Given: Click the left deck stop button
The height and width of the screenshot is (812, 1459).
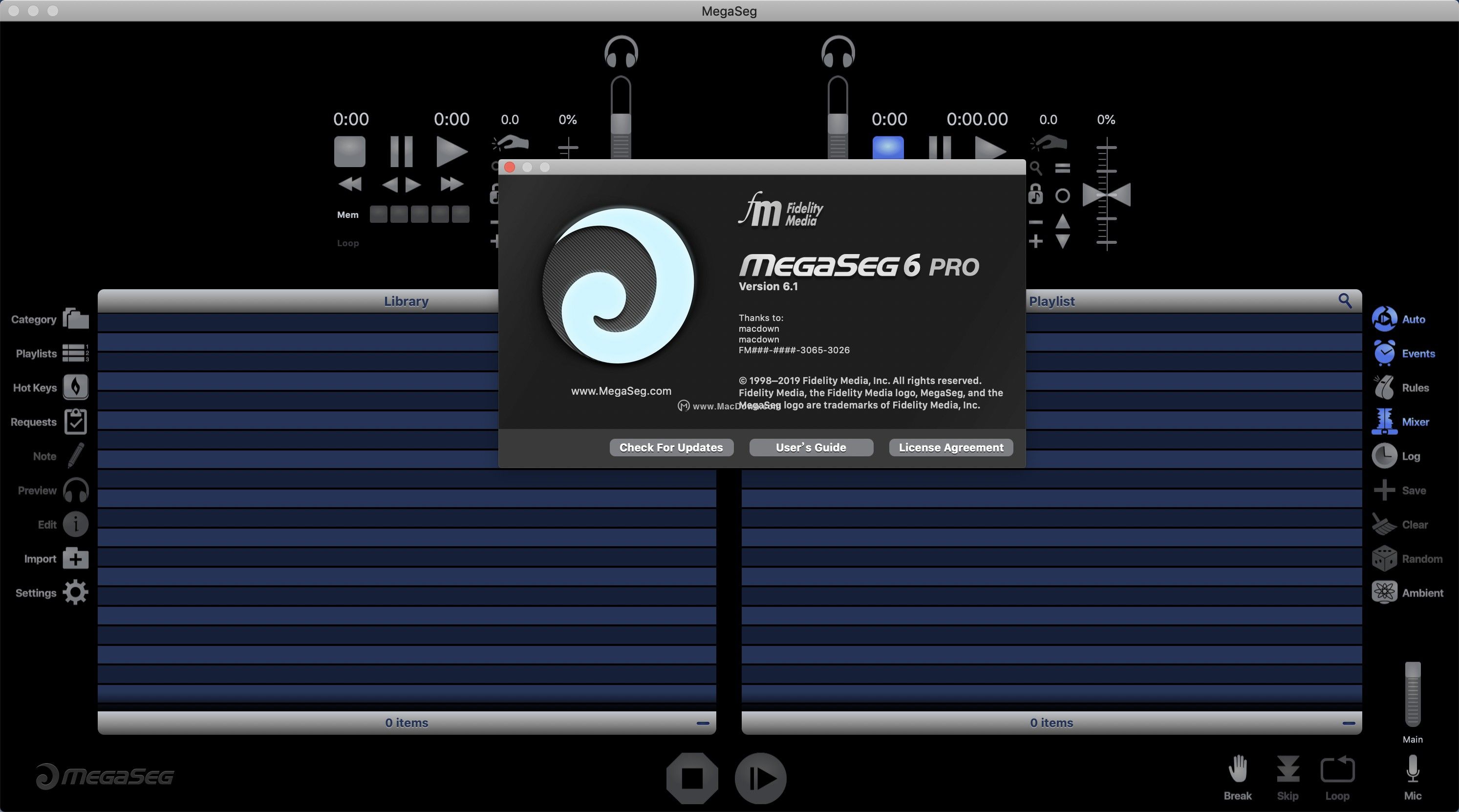Looking at the screenshot, I should [349, 151].
